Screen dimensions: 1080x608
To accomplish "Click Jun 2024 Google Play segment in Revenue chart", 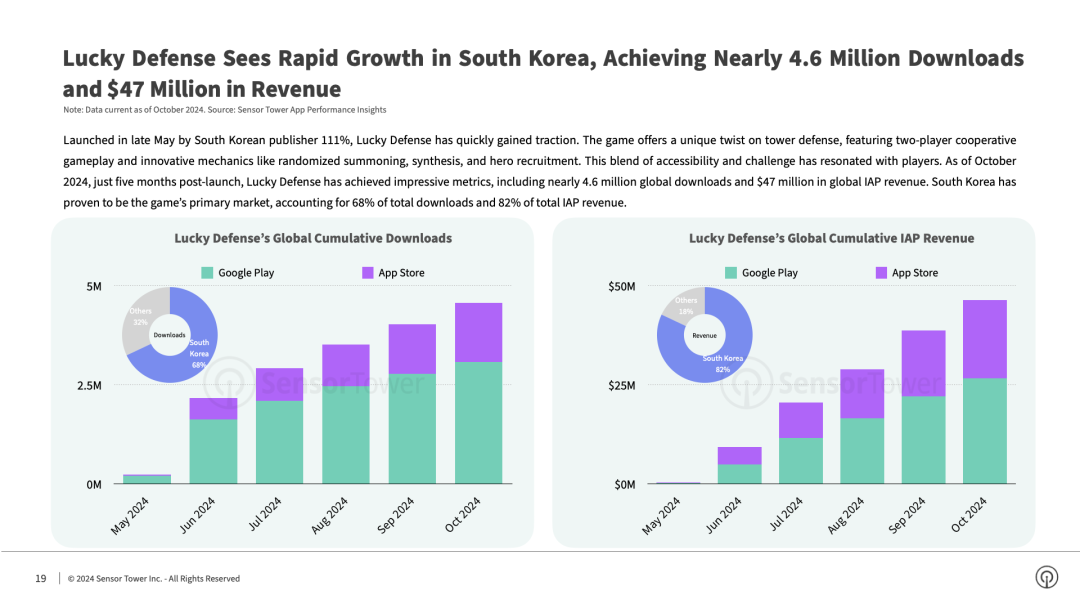I will pyautogui.click(x=739, y=474).
